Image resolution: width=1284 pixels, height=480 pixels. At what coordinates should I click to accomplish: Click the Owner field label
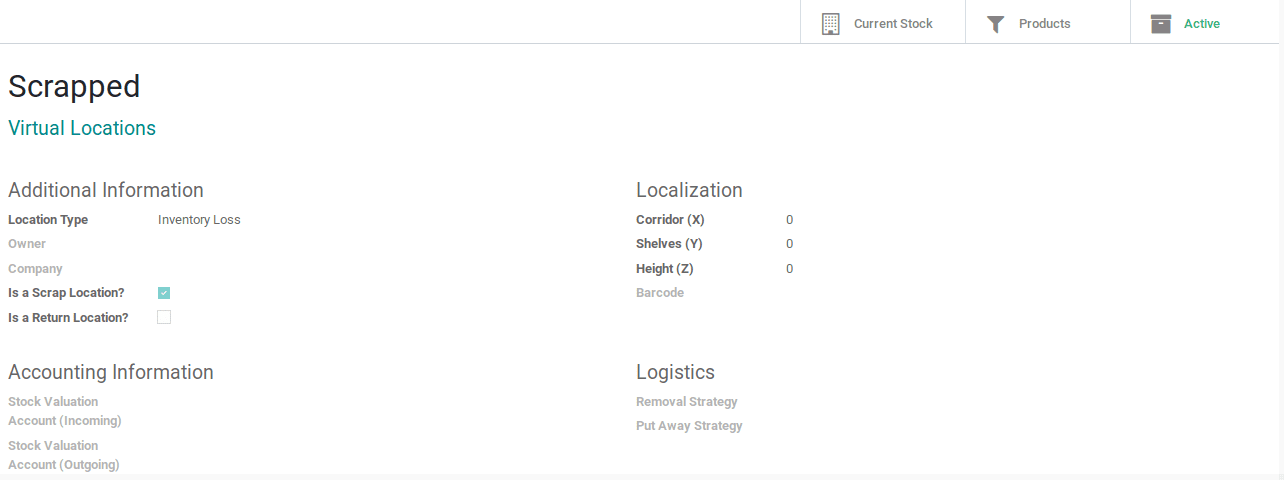pyautogui.click(x=27, y=244)
